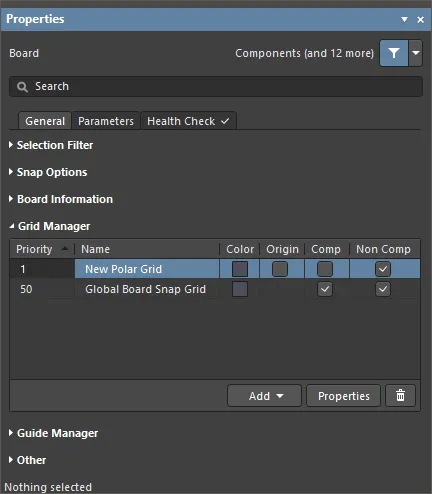The width and height of the screenshot is (432, 494).
Task: Close the Properties panel
Action: tap(421, 20)
